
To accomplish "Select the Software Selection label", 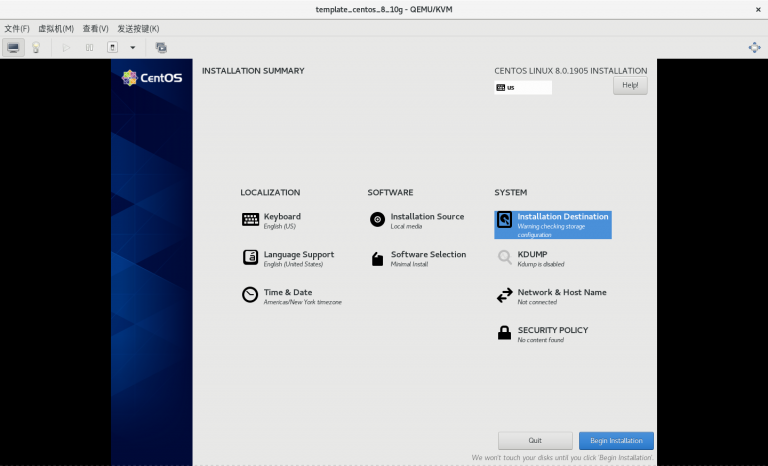I will coord(429,254).
